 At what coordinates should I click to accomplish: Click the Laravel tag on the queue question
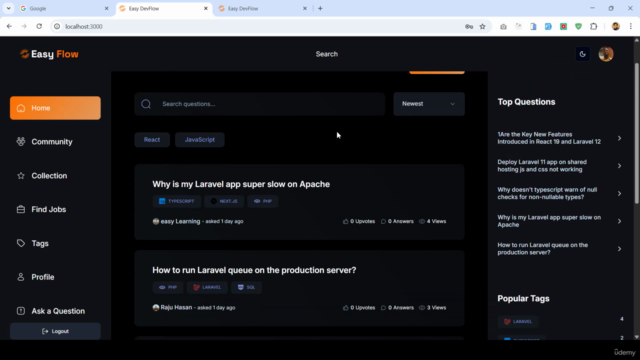(x=207, y=287)
